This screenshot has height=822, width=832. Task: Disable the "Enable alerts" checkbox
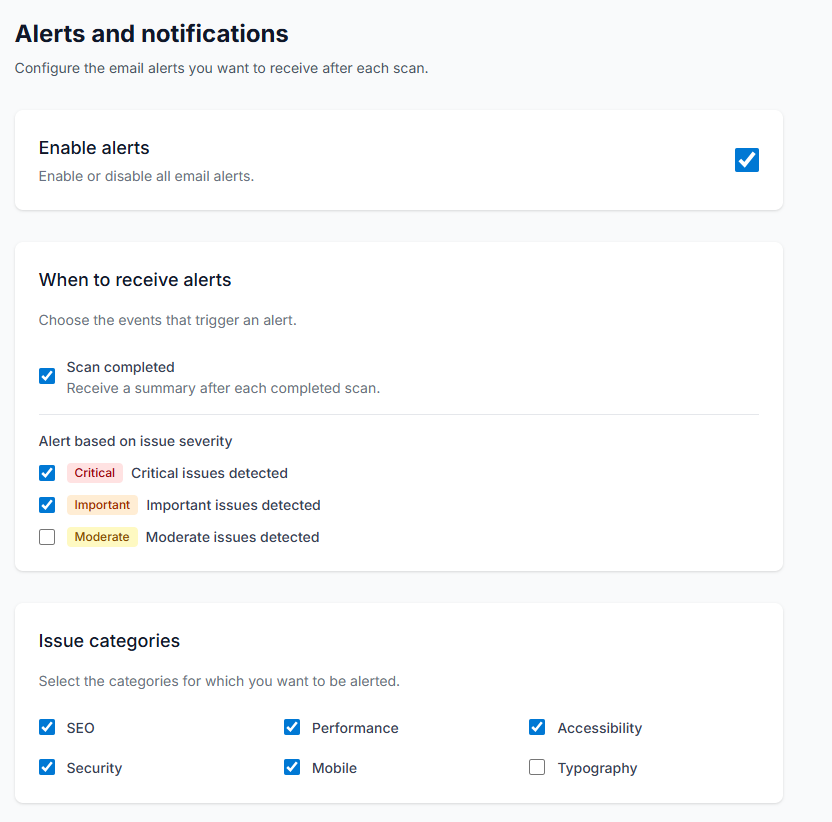[746, 159]
